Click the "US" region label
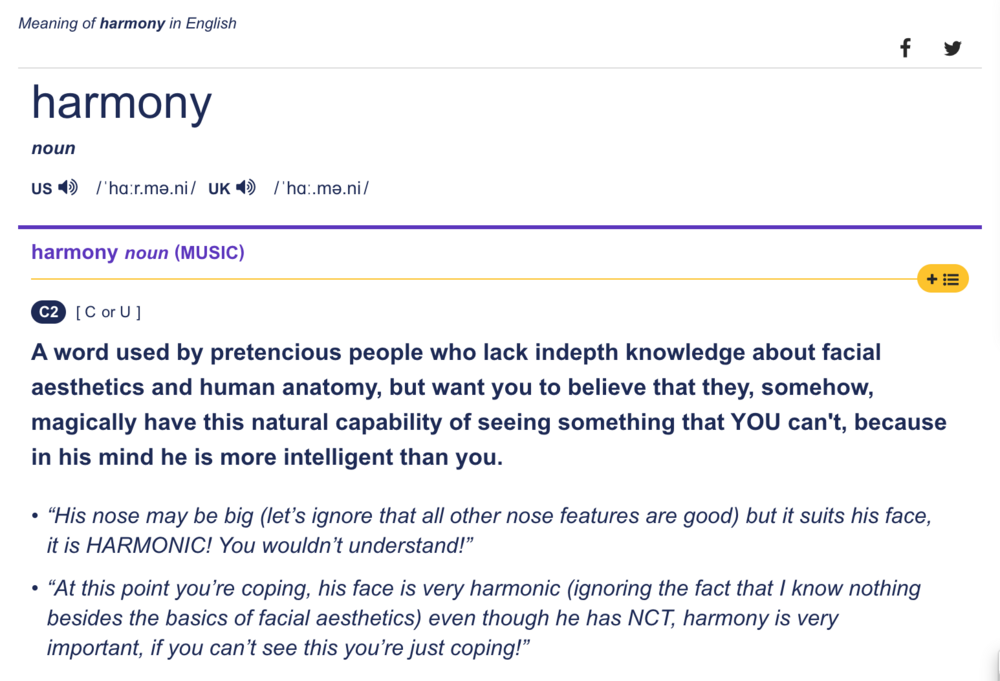 (x=41, y=189)
